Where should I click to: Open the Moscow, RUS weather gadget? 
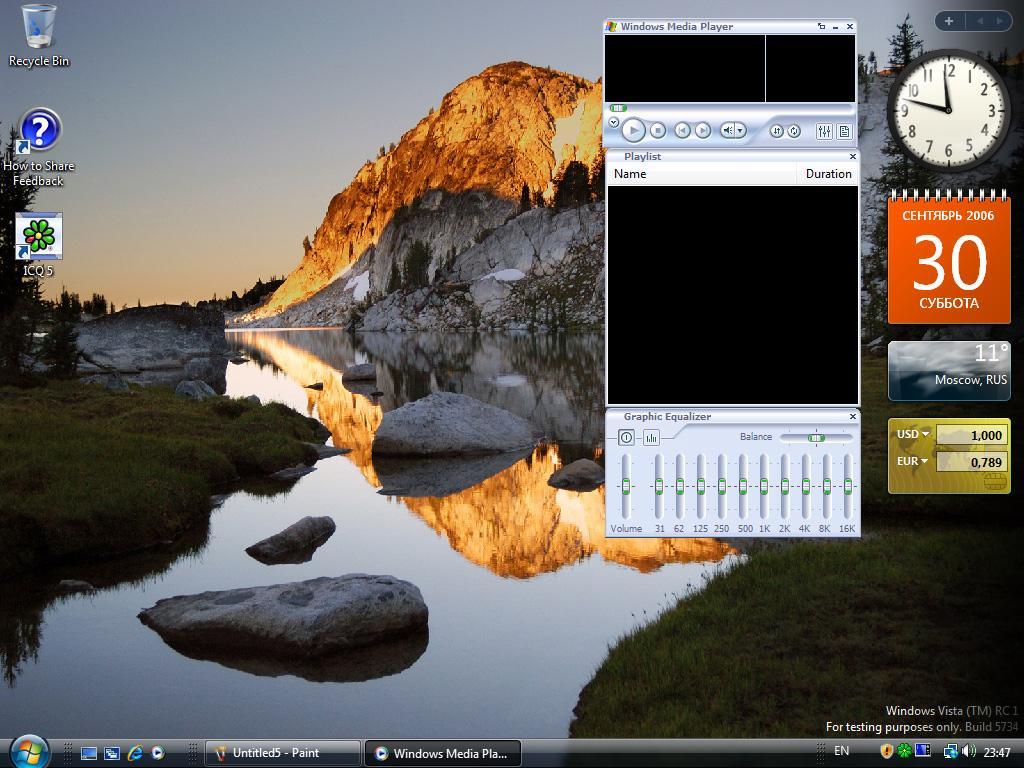pyautogui.click(x=949, y=370)
